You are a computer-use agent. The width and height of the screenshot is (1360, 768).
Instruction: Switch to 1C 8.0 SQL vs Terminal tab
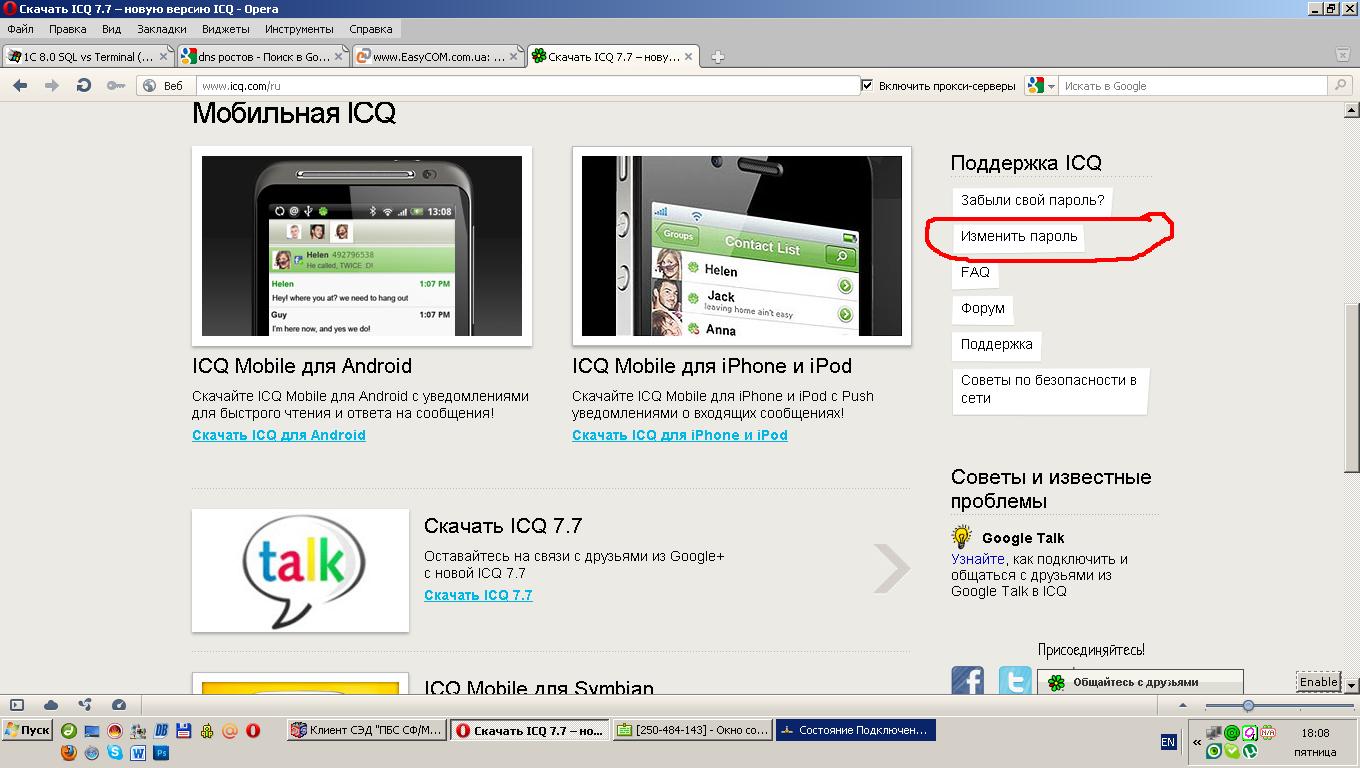(88, 57)
